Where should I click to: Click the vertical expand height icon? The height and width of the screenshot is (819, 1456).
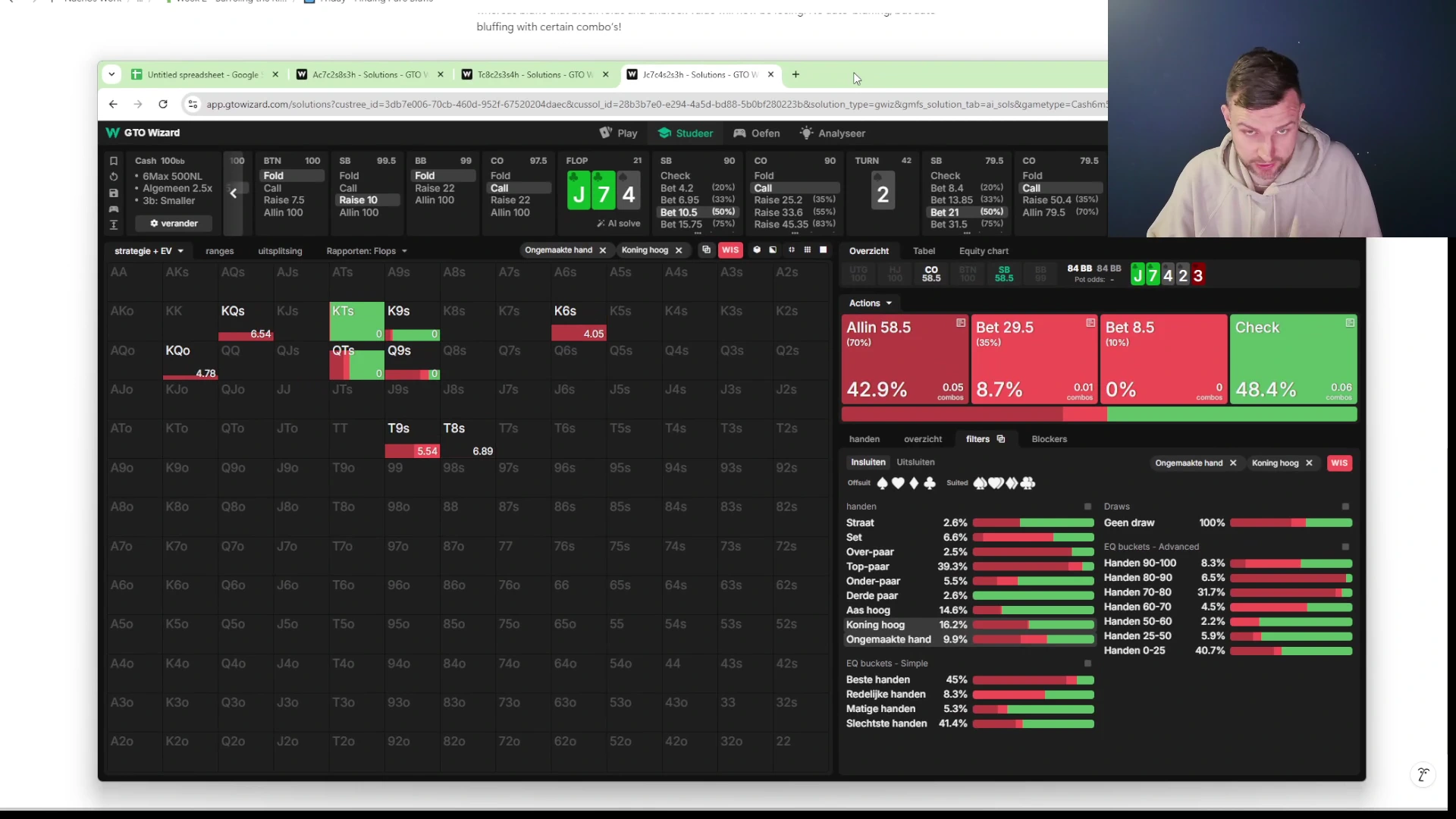[114, 224]
